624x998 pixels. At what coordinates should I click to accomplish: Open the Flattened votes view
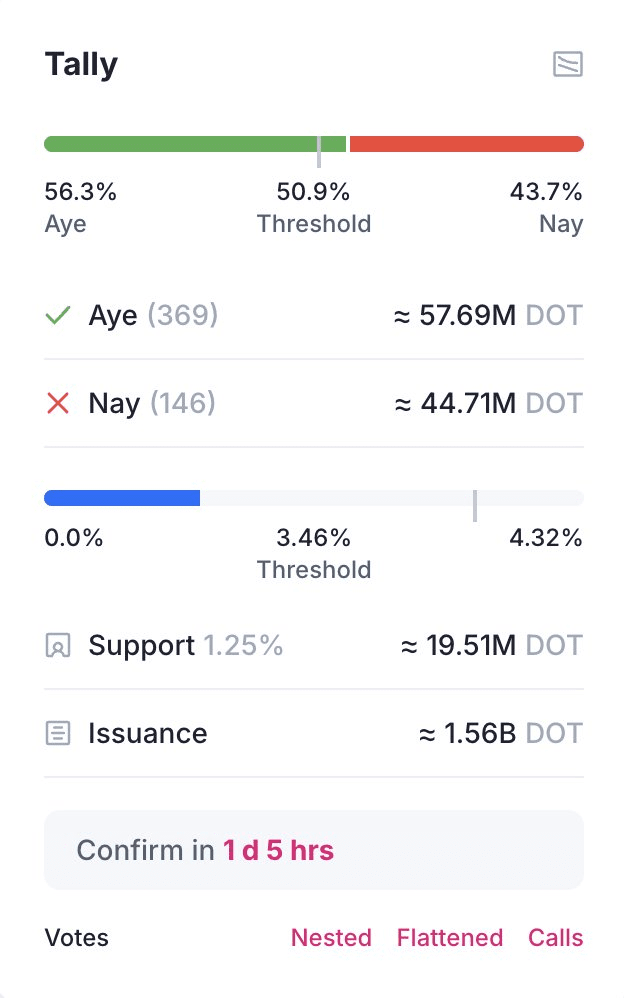450,938
